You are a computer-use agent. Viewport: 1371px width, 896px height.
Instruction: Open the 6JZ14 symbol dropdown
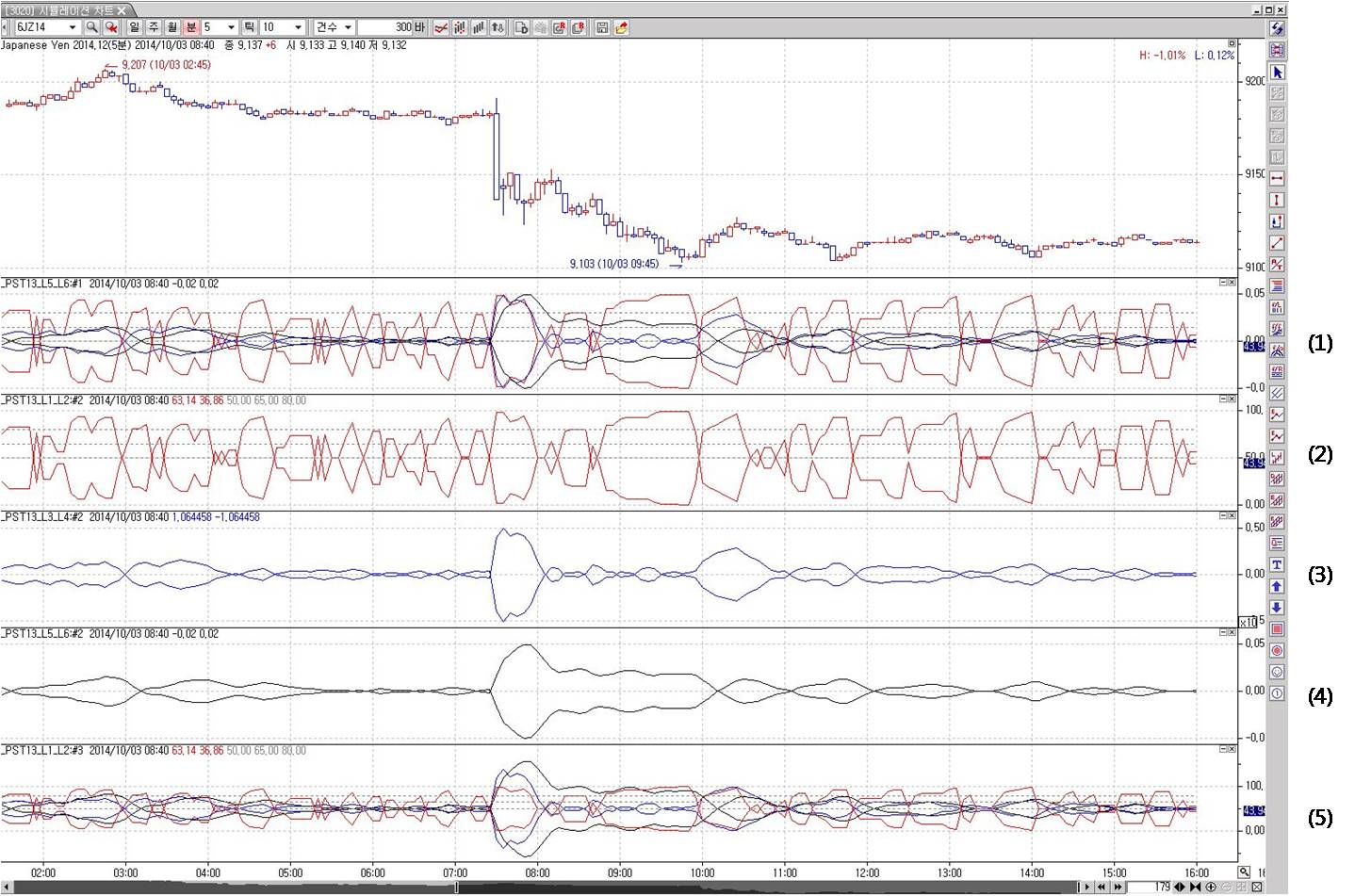click(x=72, y=27)
